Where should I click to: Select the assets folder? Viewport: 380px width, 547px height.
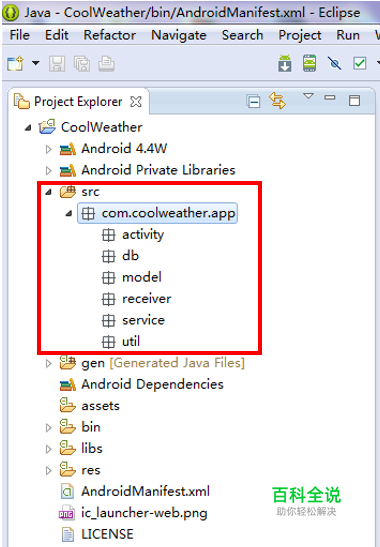[100, 406]
